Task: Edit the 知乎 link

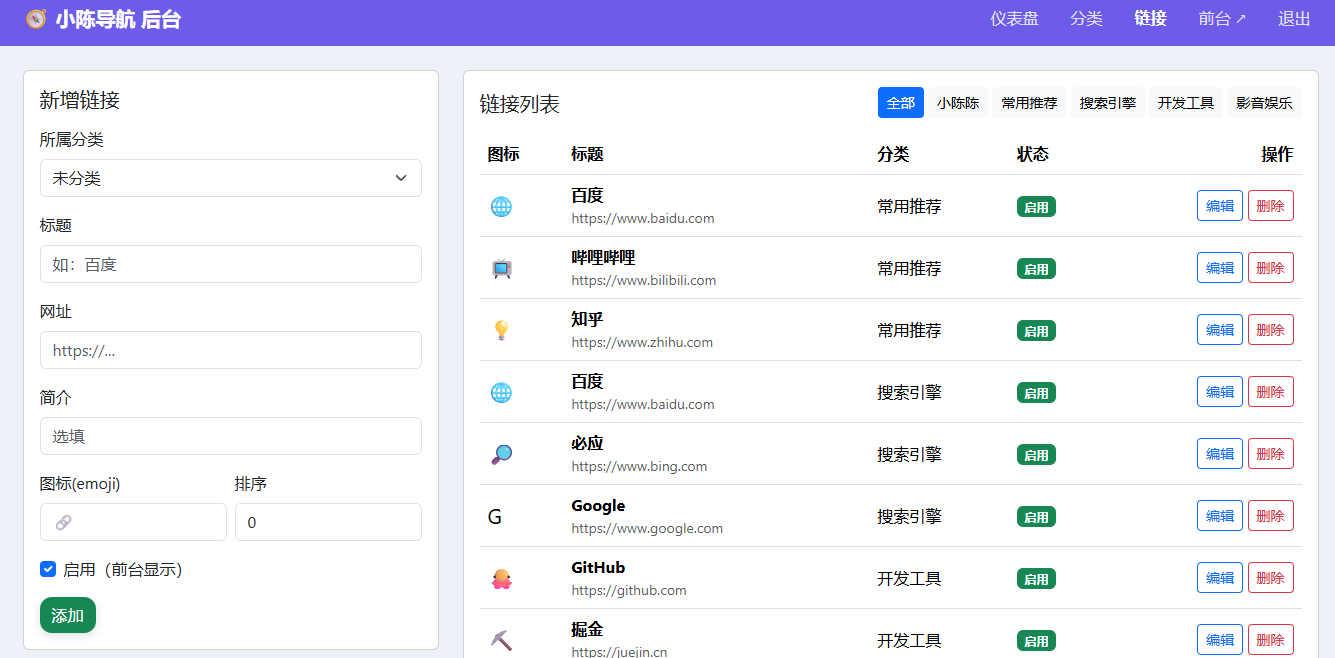Action: point(1220,330)
